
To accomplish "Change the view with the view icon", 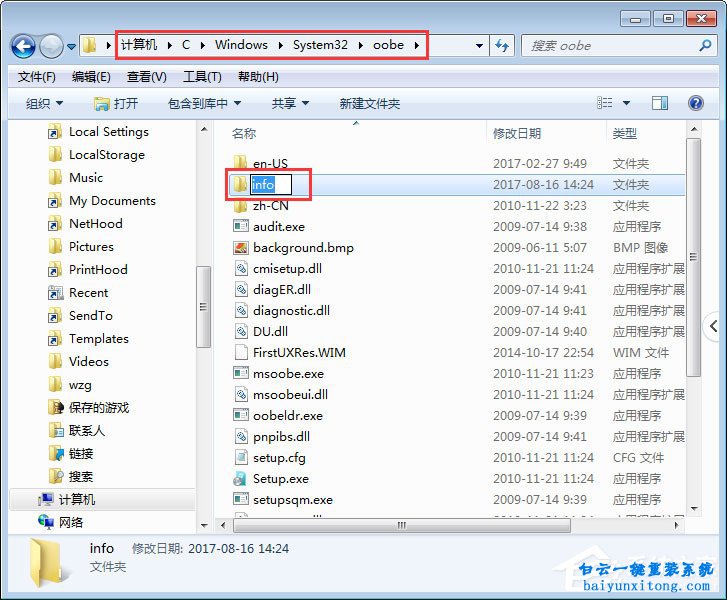I will (605, 103).
